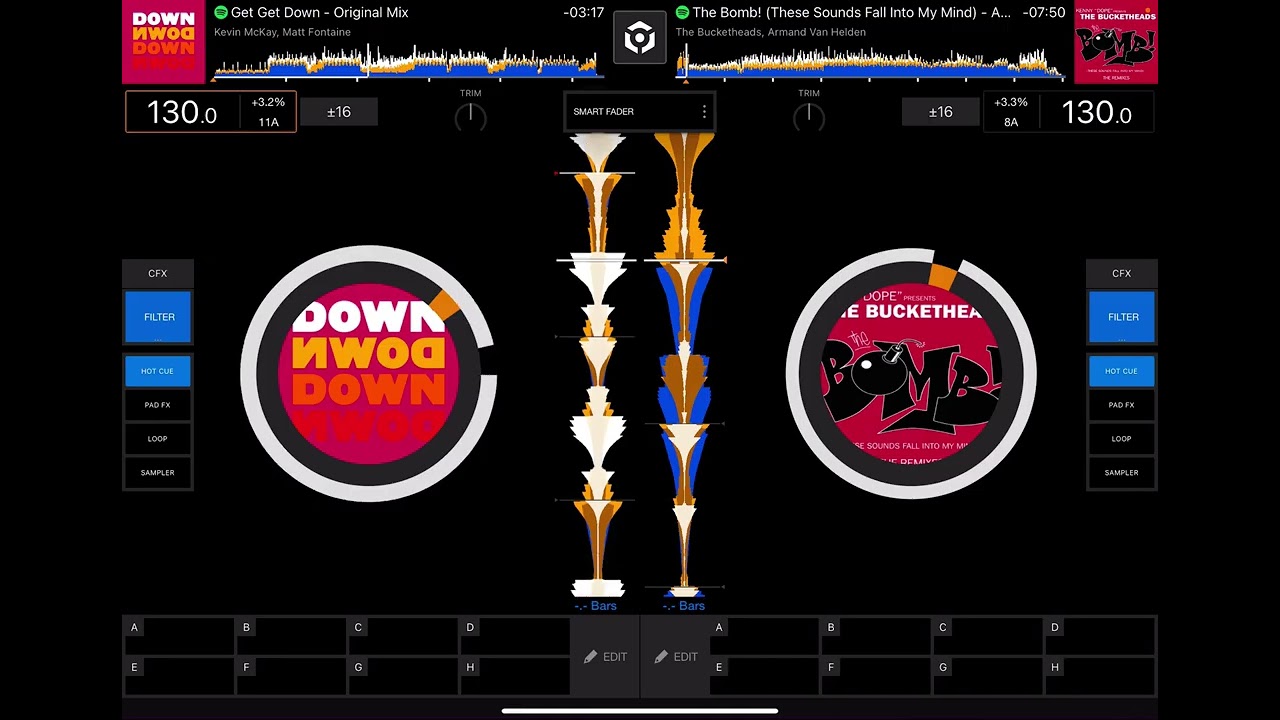Change the right deck ±16 tempo range
Viewport: 1280px width, 720px height.
940,112
